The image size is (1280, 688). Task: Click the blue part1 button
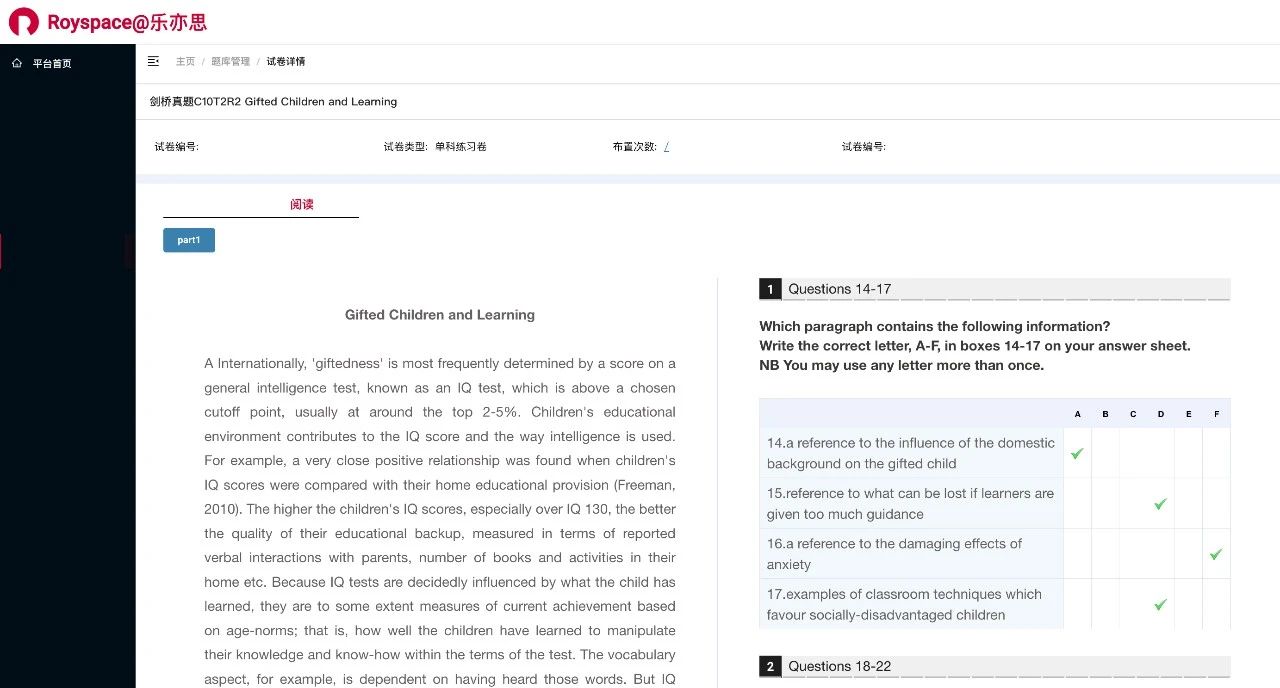pos(189,240)
